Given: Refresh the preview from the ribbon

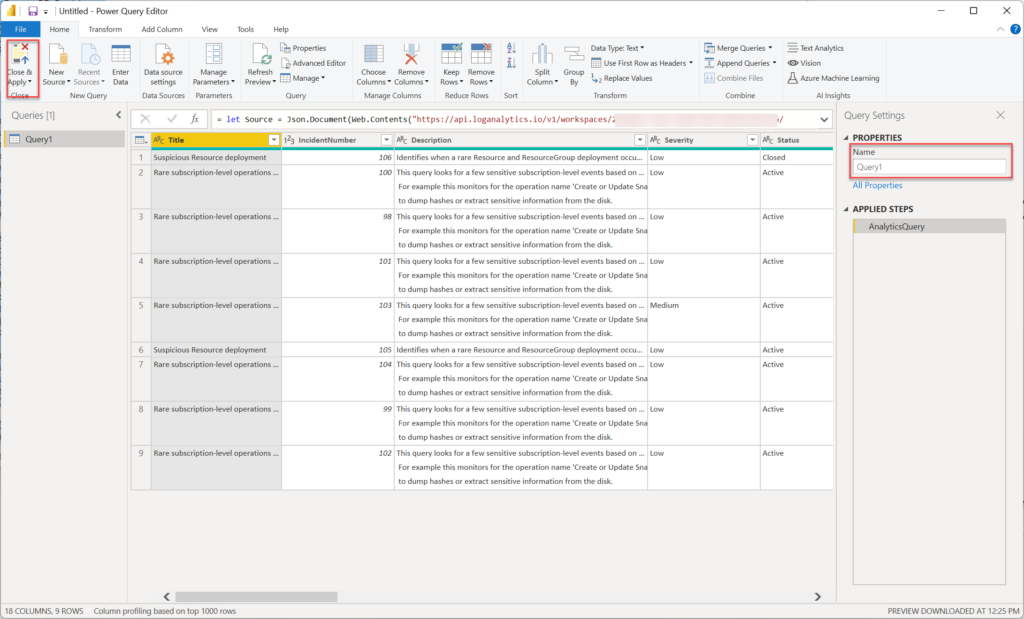Looking at the screenshot, I should [x=259, y=65].
